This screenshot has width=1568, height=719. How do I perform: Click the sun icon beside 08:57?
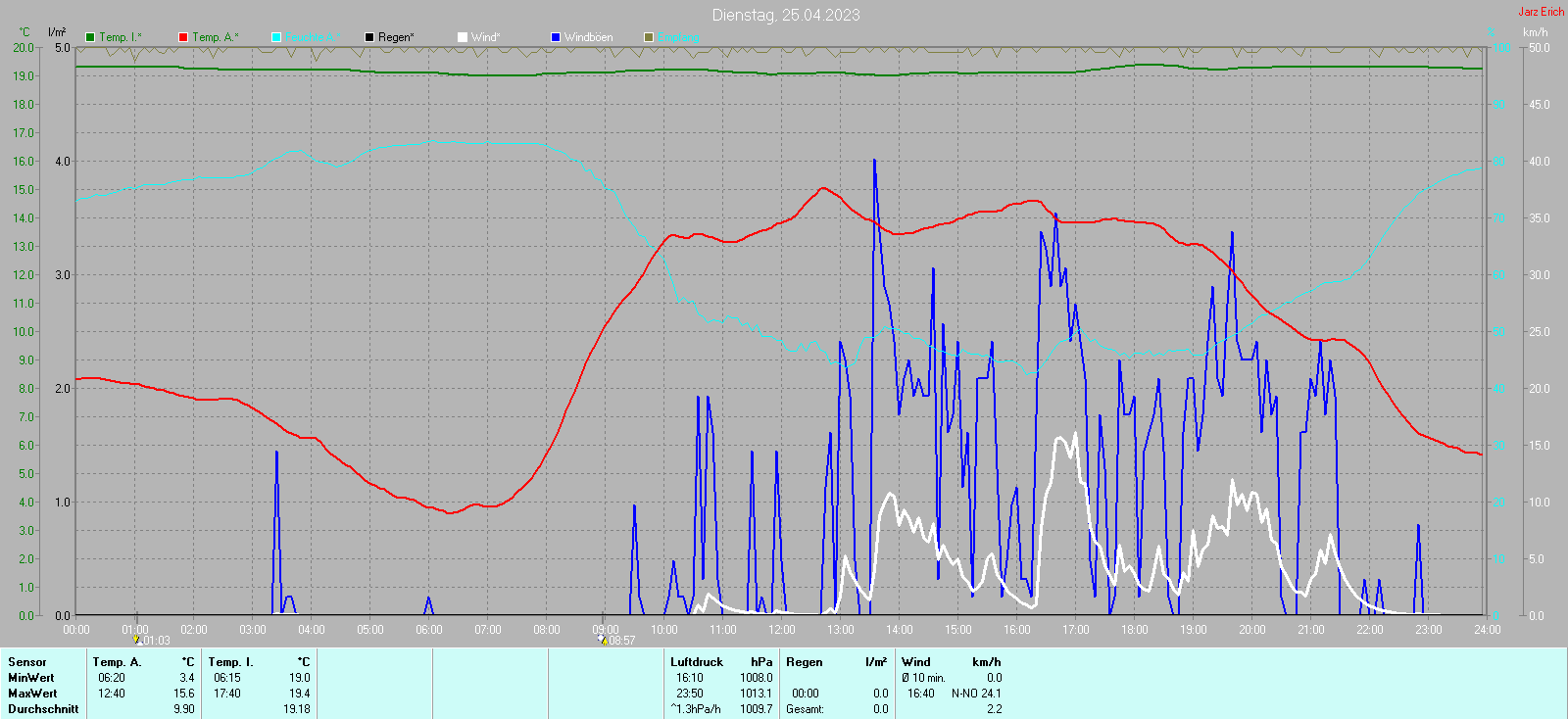click(x=603, y=641)
